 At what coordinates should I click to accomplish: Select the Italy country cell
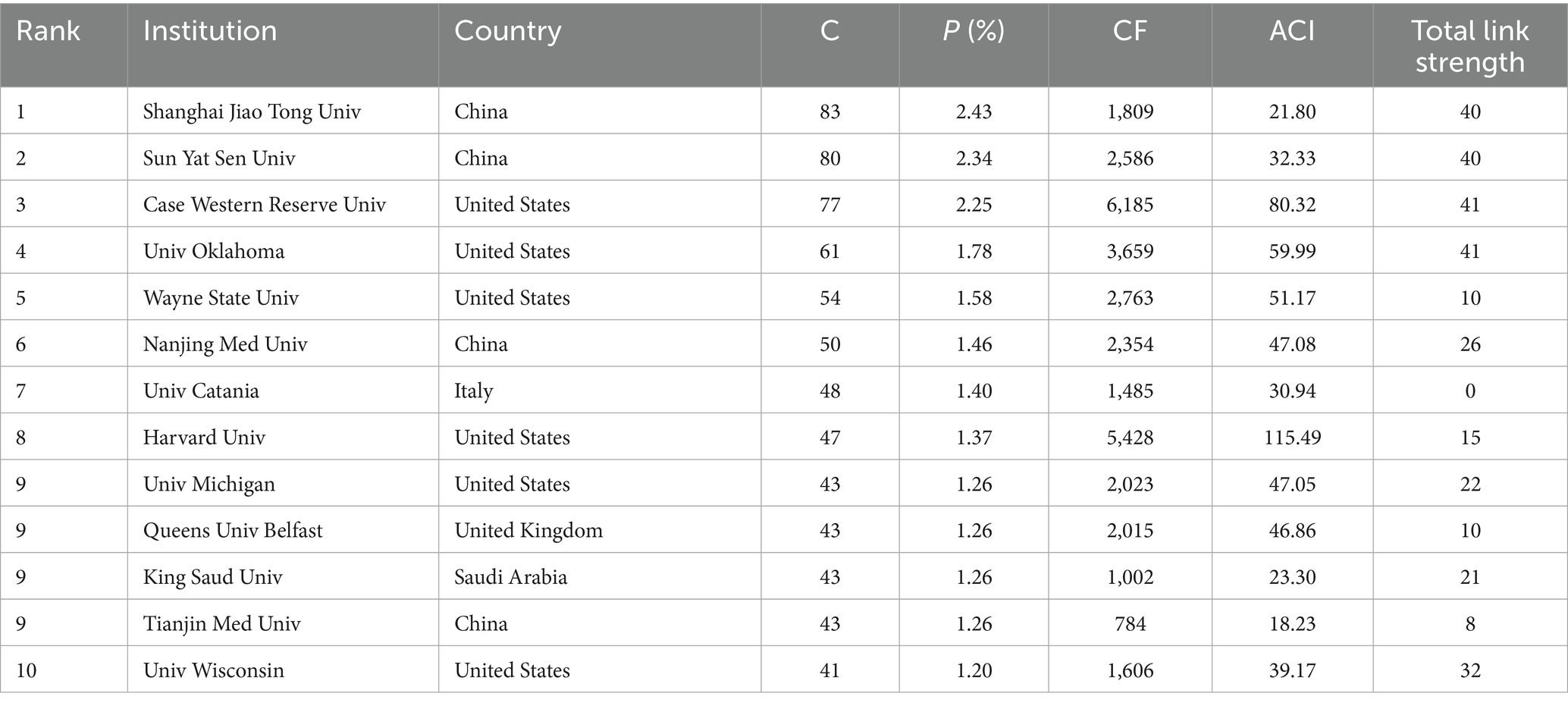(x=474, y=391)
